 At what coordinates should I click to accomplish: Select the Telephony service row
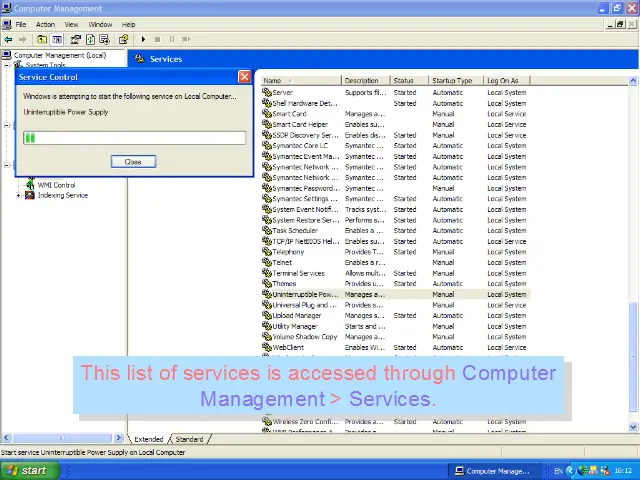pos(395,251)
